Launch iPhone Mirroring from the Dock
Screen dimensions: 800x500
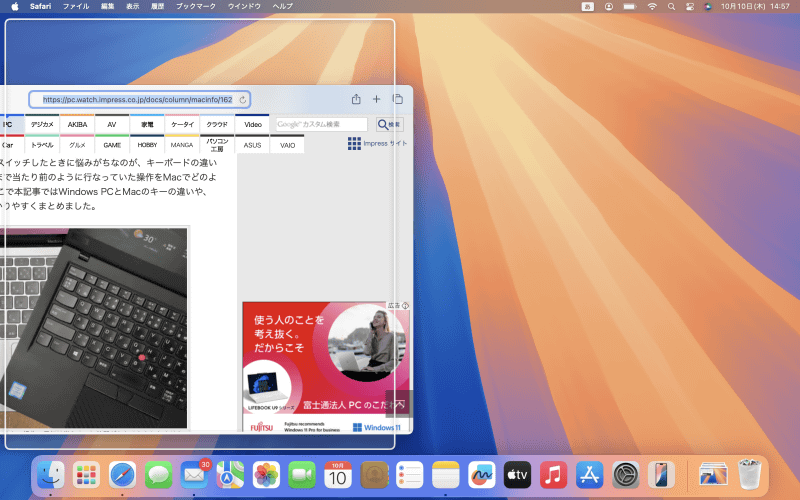tap(661, 475)
